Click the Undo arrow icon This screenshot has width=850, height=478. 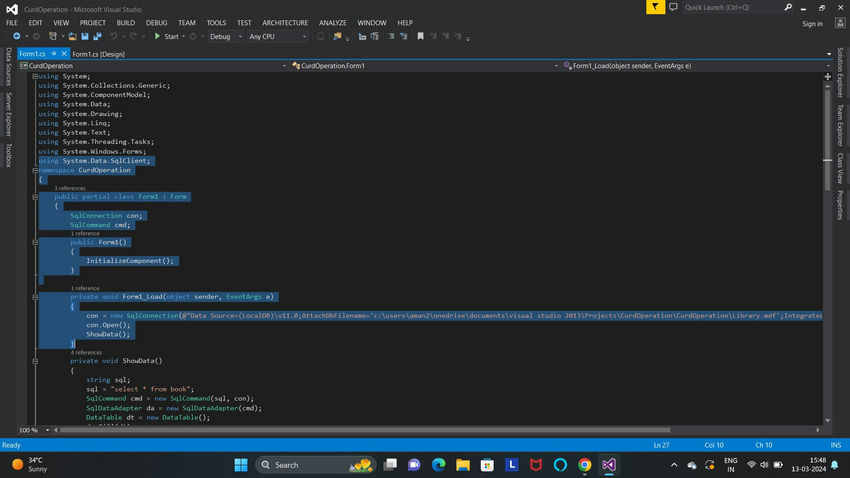(114, 36)
